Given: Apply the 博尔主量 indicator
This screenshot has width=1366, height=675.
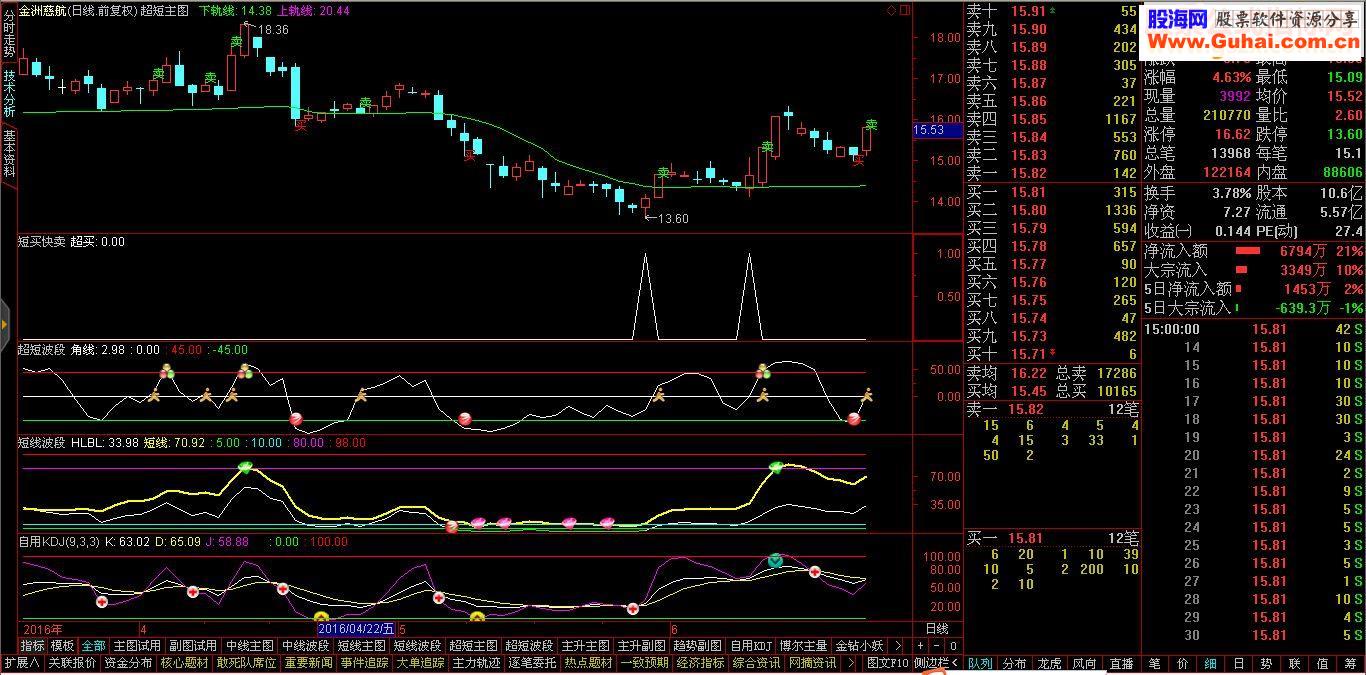Looking at the screenshot, I should coord(804,646).
